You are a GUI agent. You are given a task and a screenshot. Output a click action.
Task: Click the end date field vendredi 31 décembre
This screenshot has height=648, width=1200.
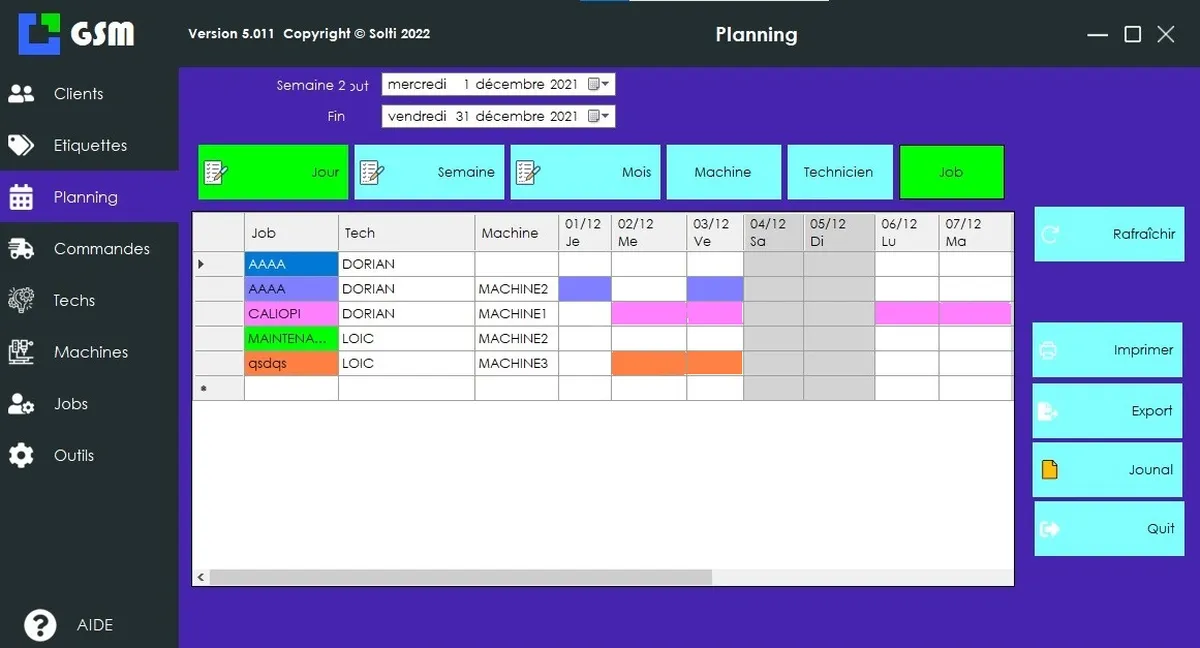click(498, 117)
